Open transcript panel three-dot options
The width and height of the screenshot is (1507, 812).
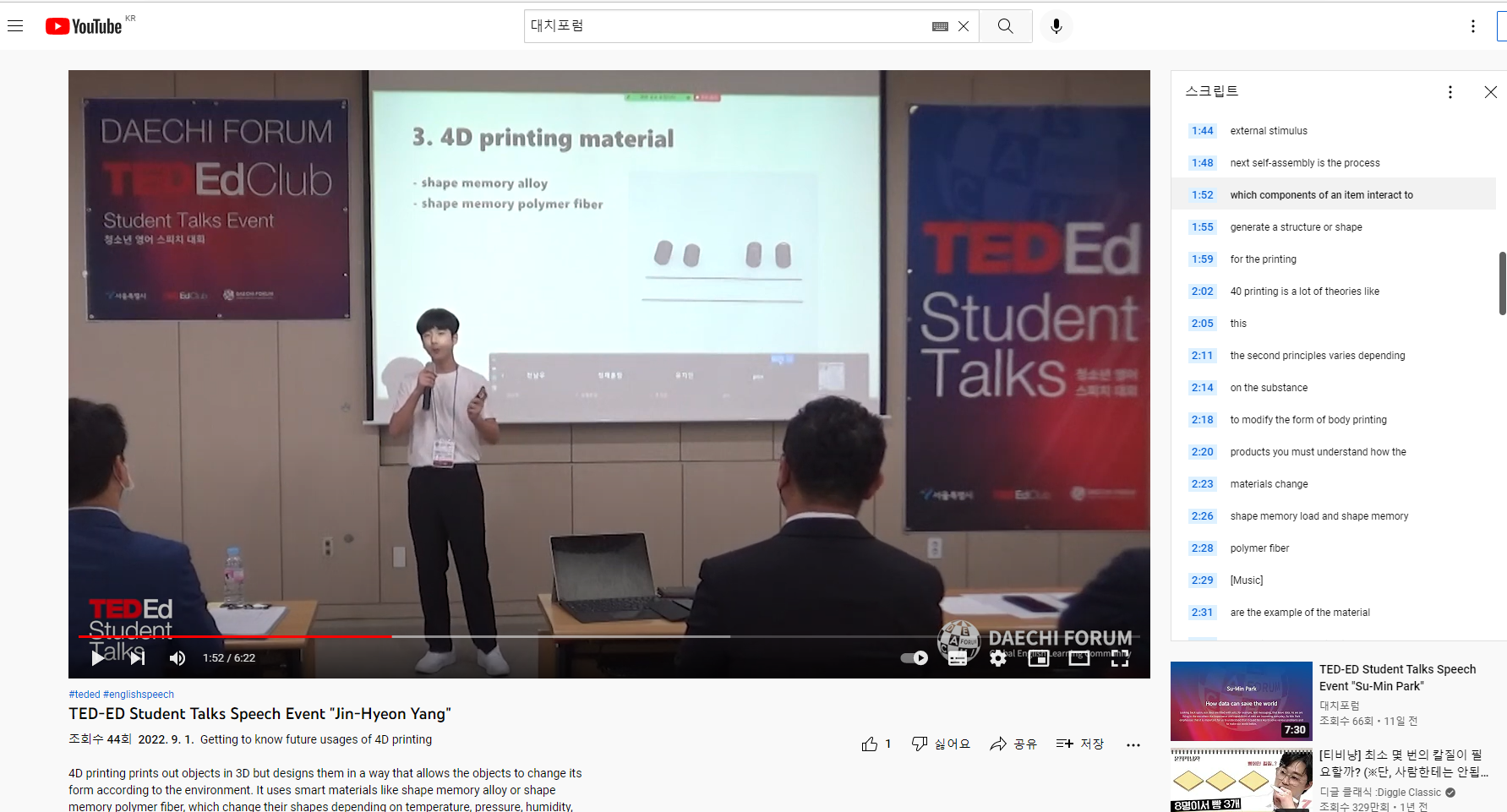coord(1450,92)
